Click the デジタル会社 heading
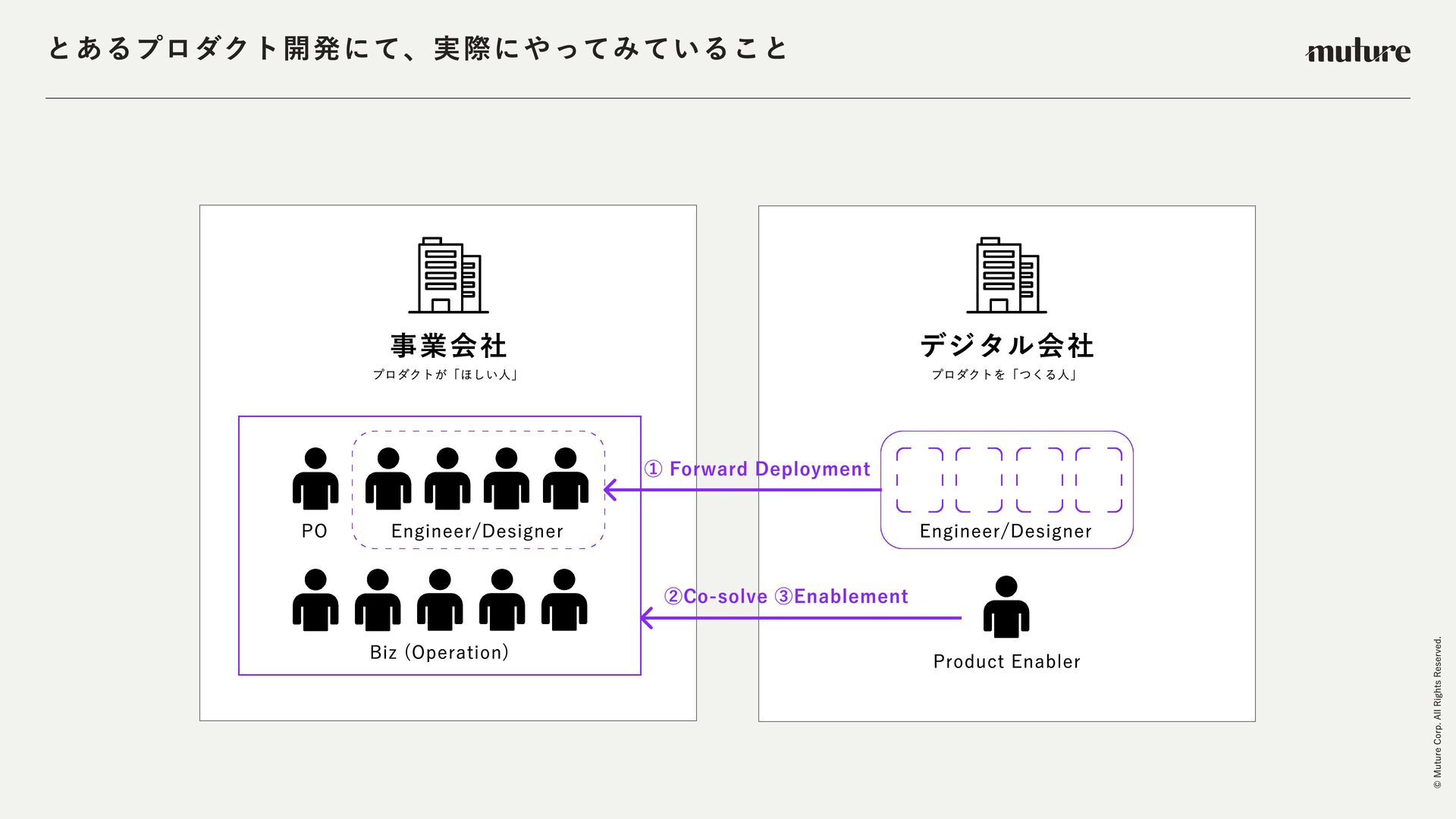 pos(1006,346)
